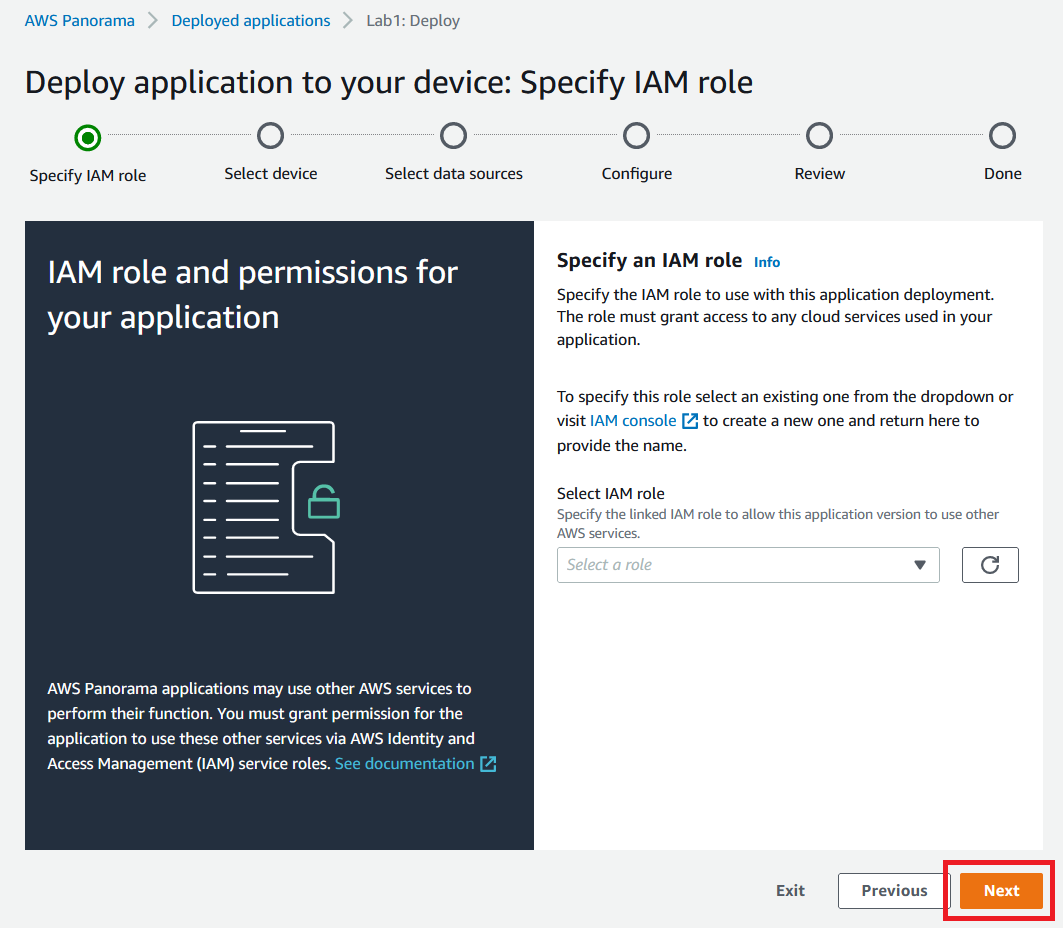Click the Done step label

[1003, 174]
